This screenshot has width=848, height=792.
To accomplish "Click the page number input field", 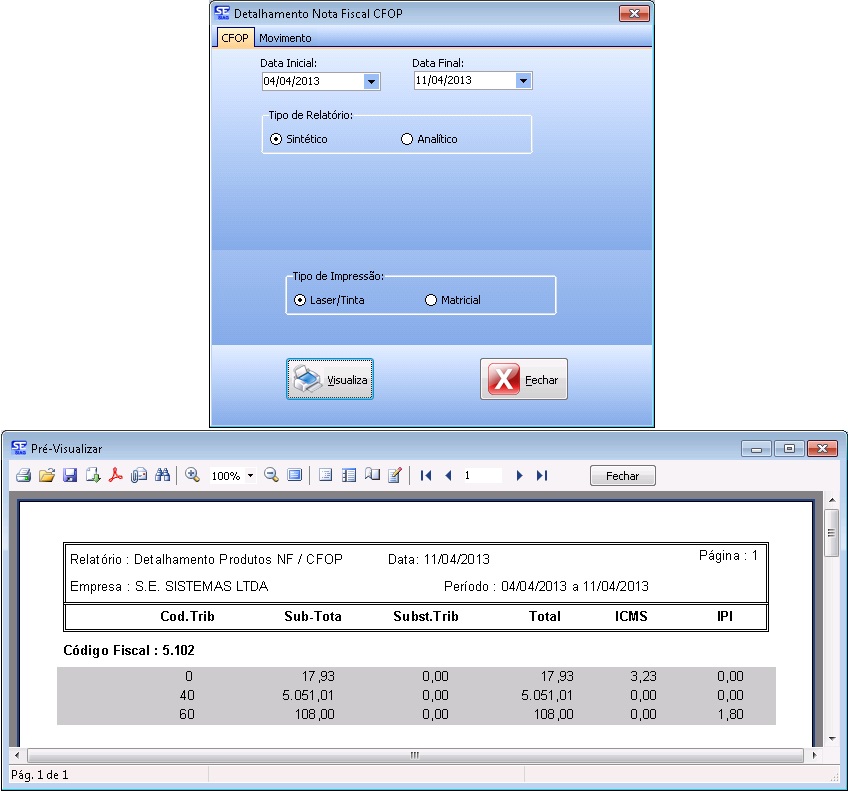I will [480, 476].
